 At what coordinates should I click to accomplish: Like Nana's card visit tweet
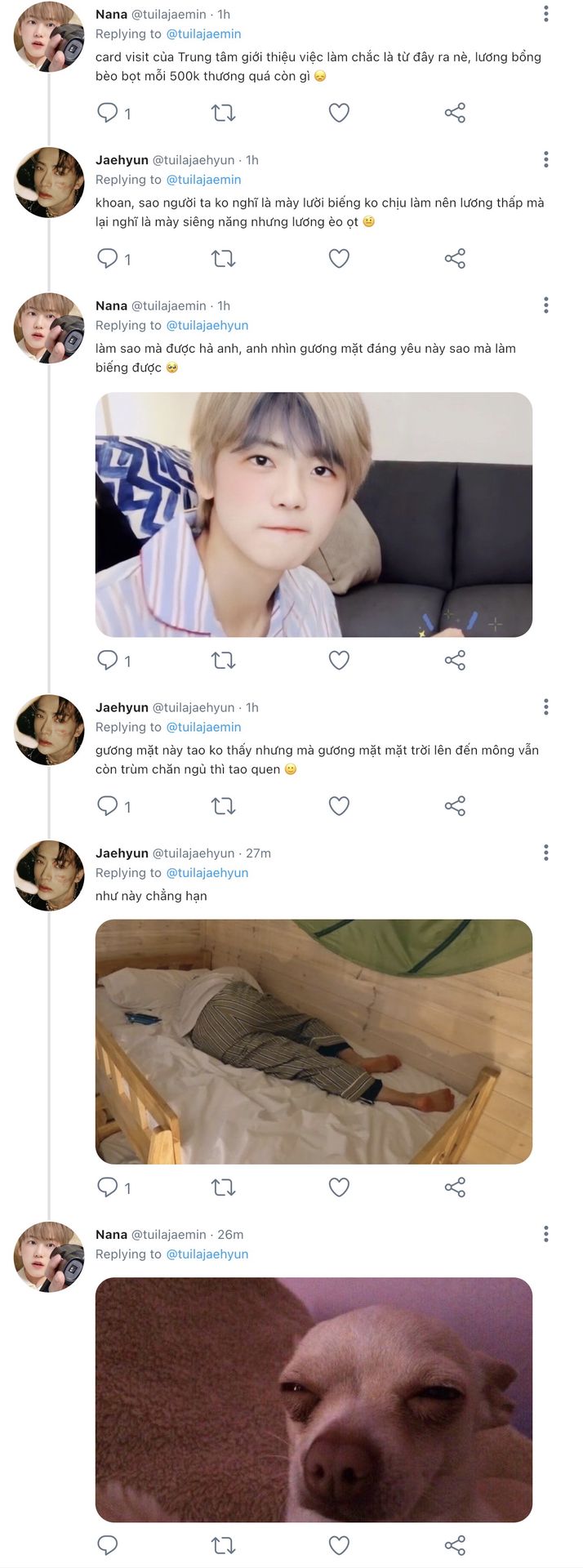339,113
